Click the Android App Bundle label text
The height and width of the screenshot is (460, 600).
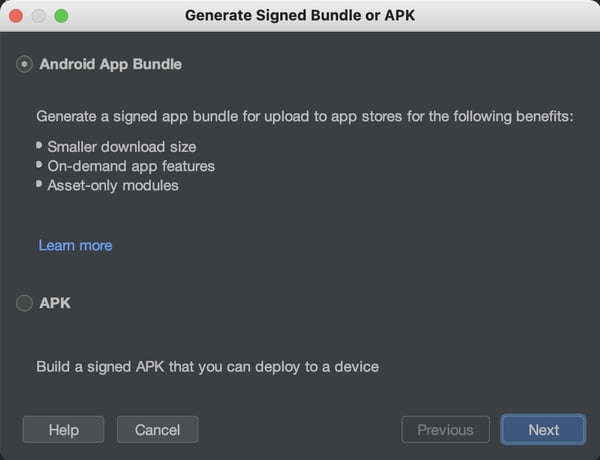click(x=111, y=64)
